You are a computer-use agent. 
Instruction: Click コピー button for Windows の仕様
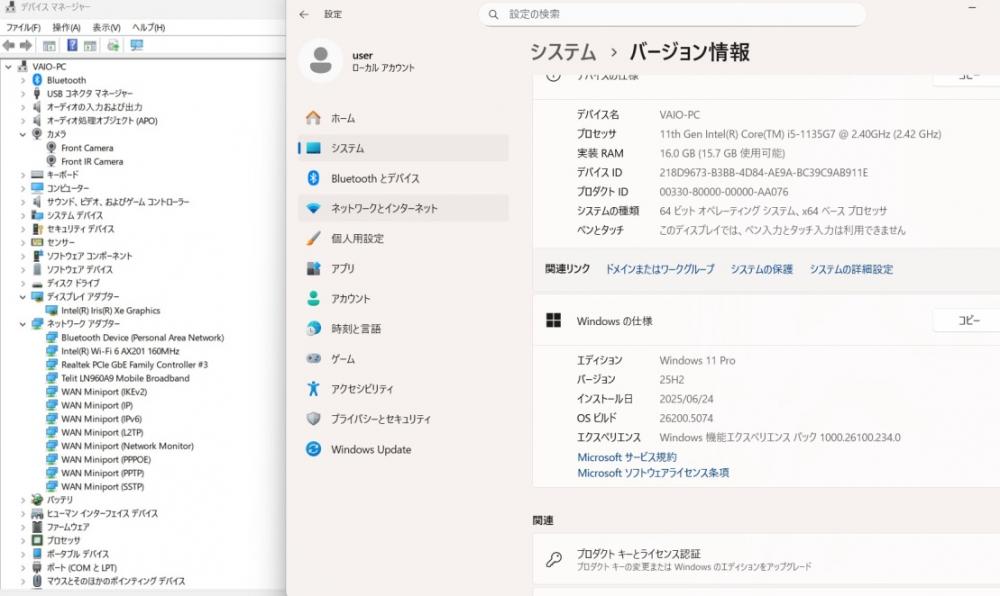(969, 321)
